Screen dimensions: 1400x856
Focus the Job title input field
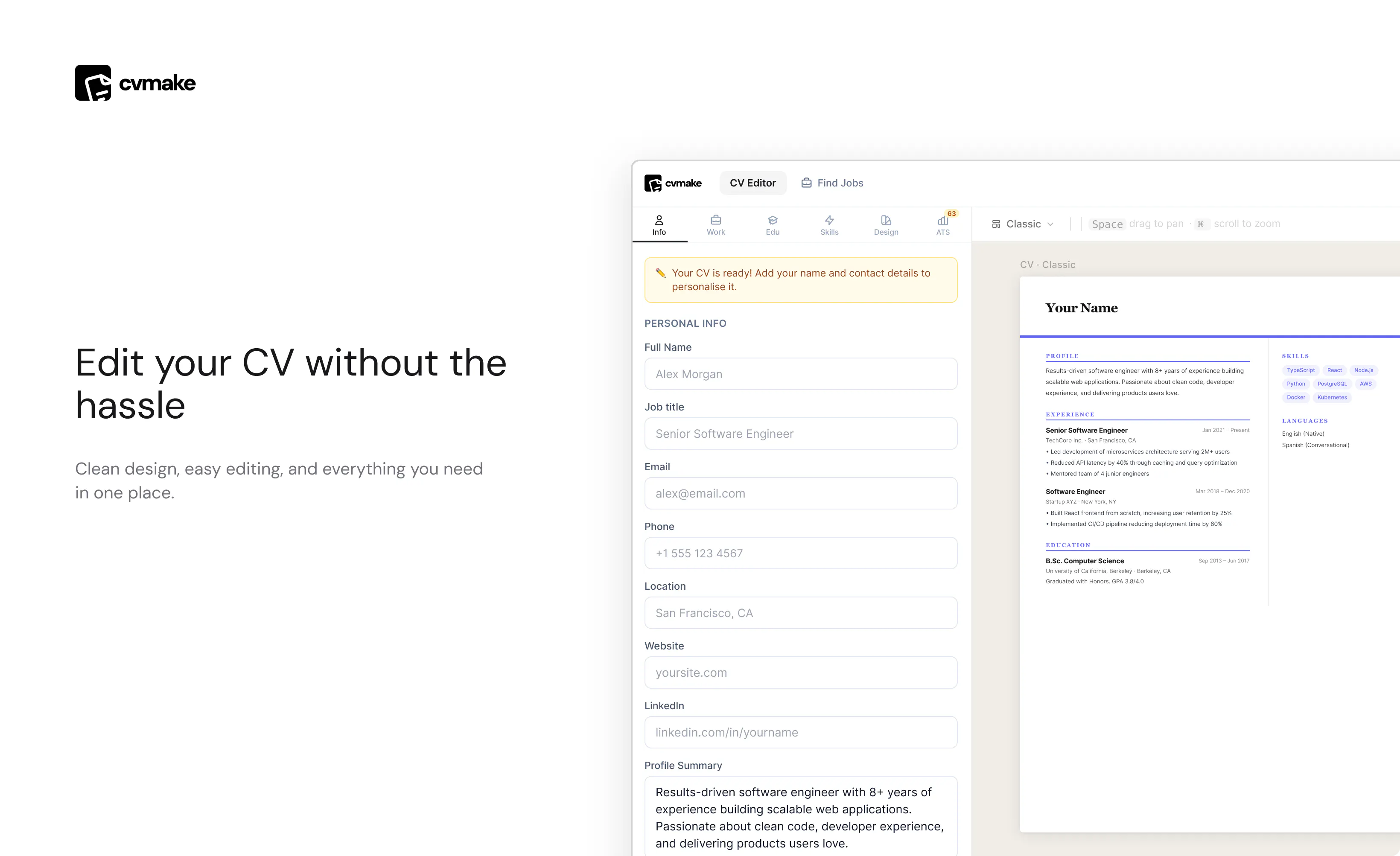[x=801, y=434]
